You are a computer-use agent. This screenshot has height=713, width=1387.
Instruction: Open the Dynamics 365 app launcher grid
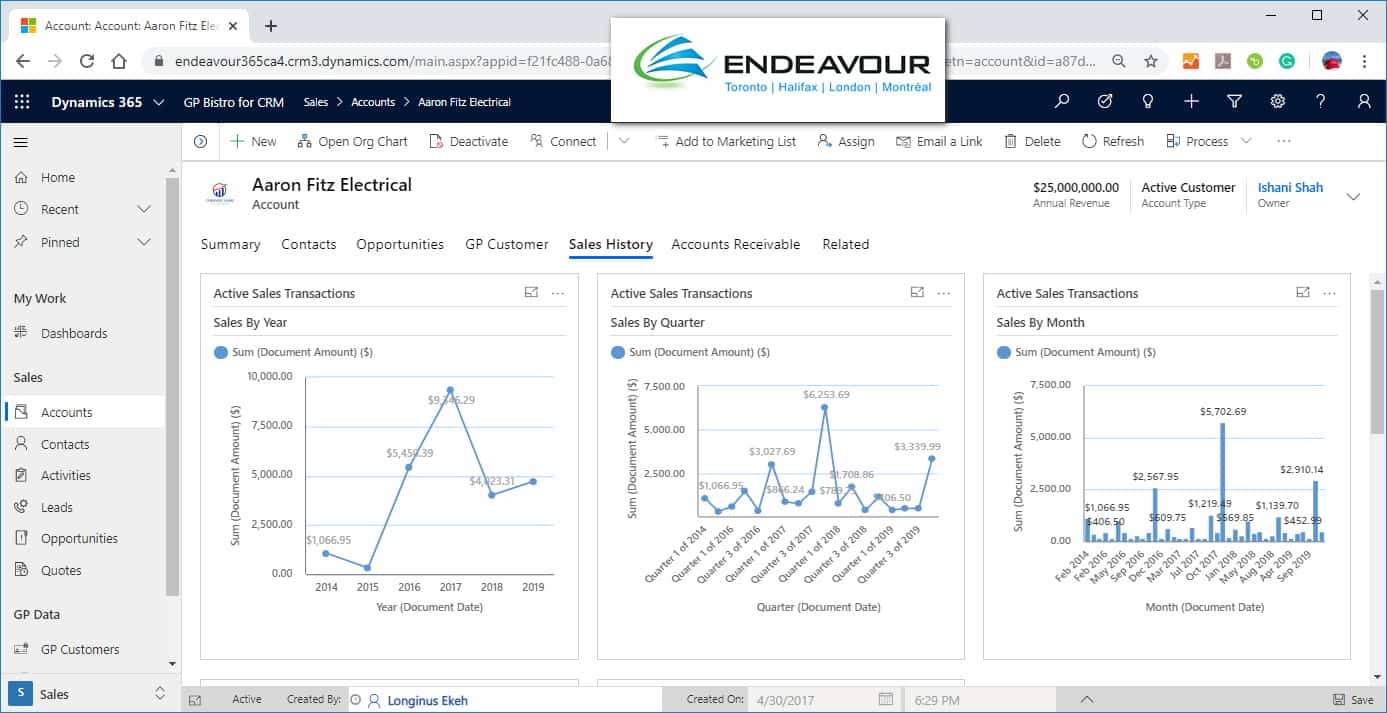[22, 102]
